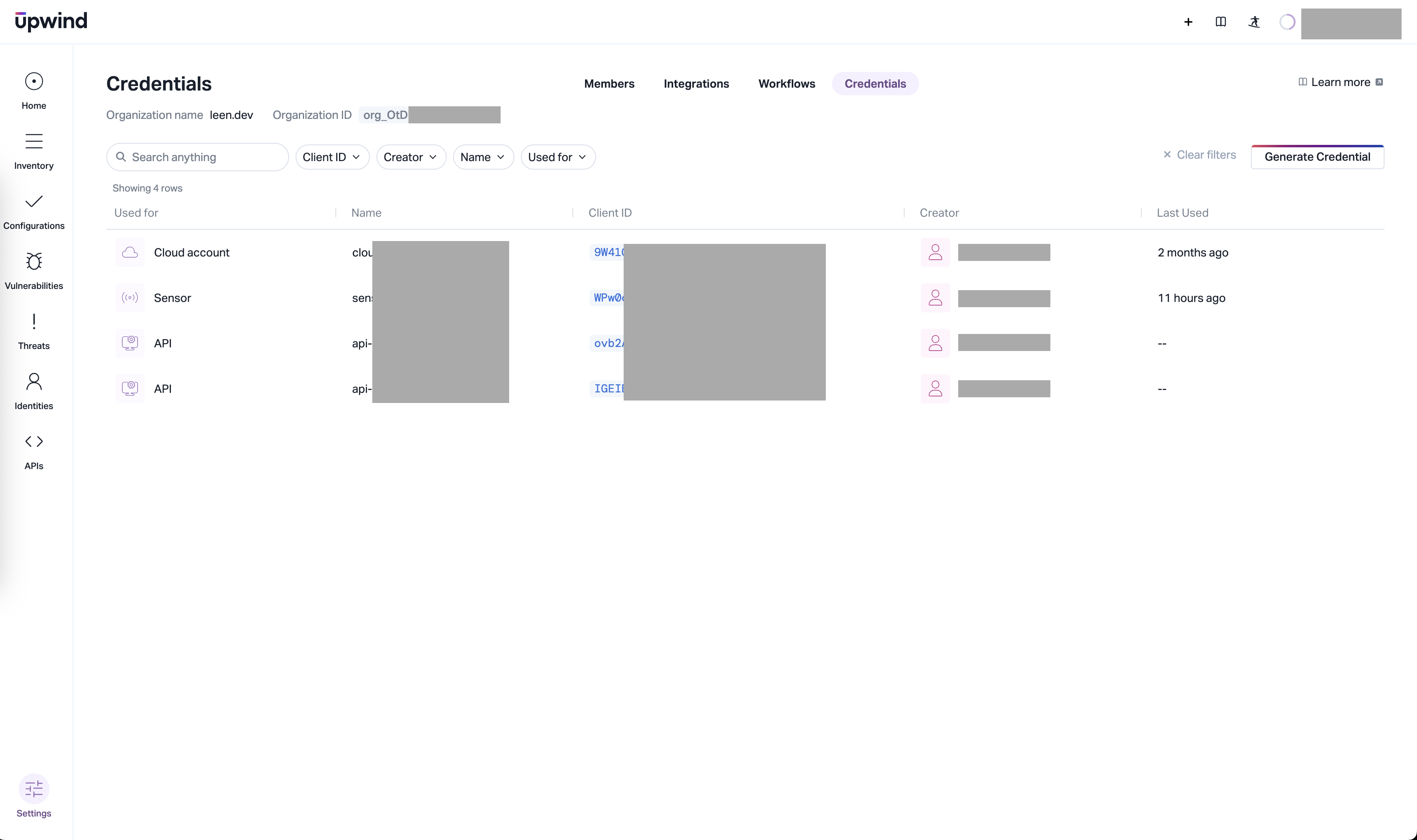Screen dimensions: 1417x840
Task: Click the Settings sliders icon
Action: [x=33, y=789]
